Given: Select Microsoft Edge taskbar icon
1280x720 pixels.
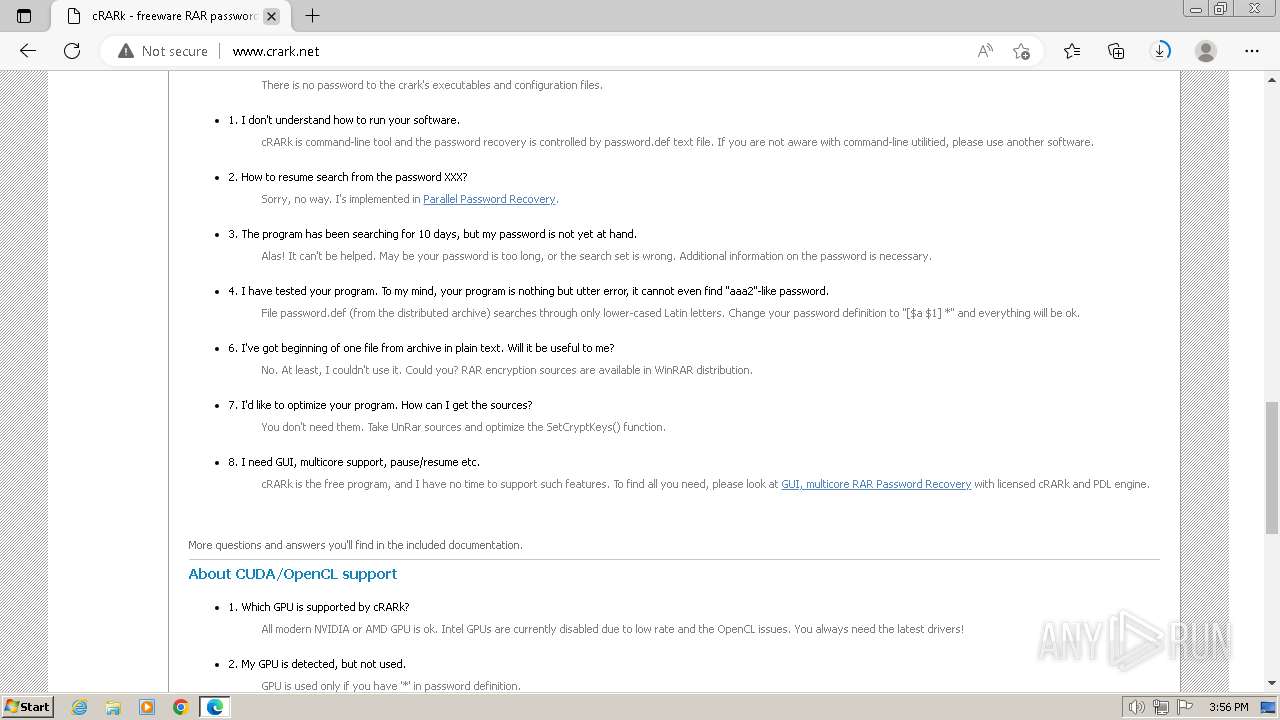Looking at the screenshot, I should point(215,707).
